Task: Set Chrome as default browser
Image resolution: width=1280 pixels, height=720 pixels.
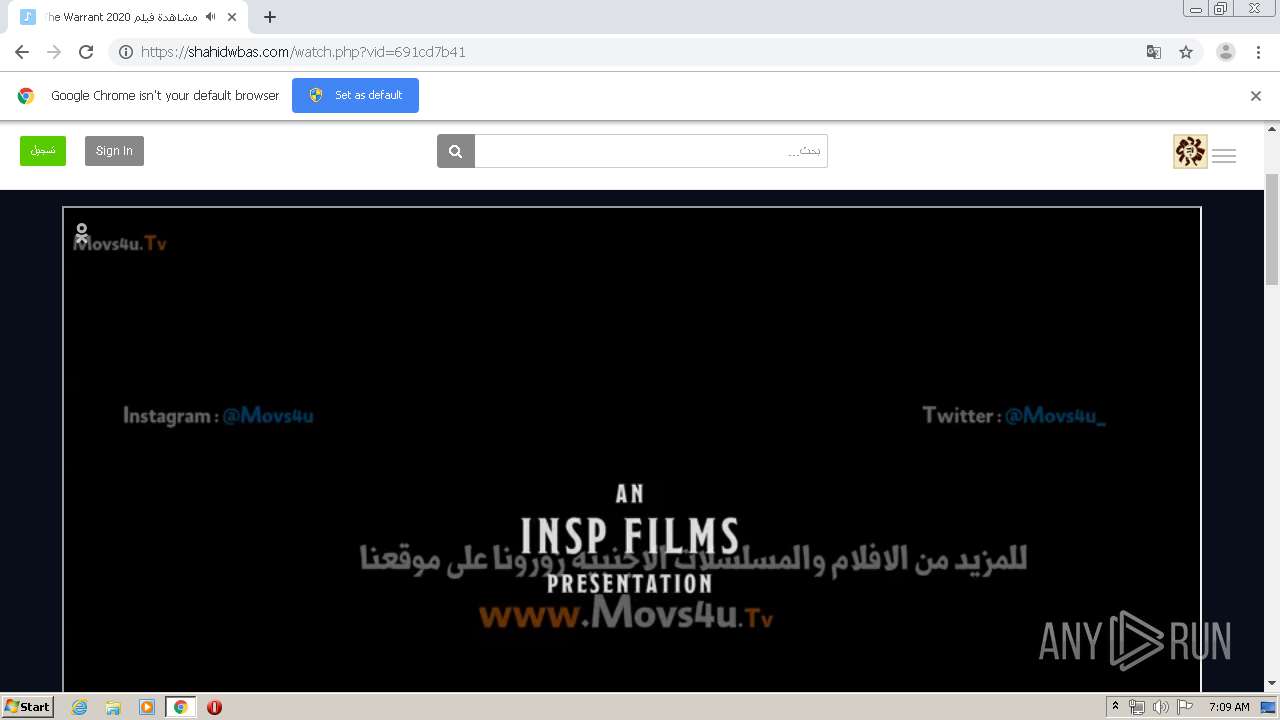Action: click(355, 95)
